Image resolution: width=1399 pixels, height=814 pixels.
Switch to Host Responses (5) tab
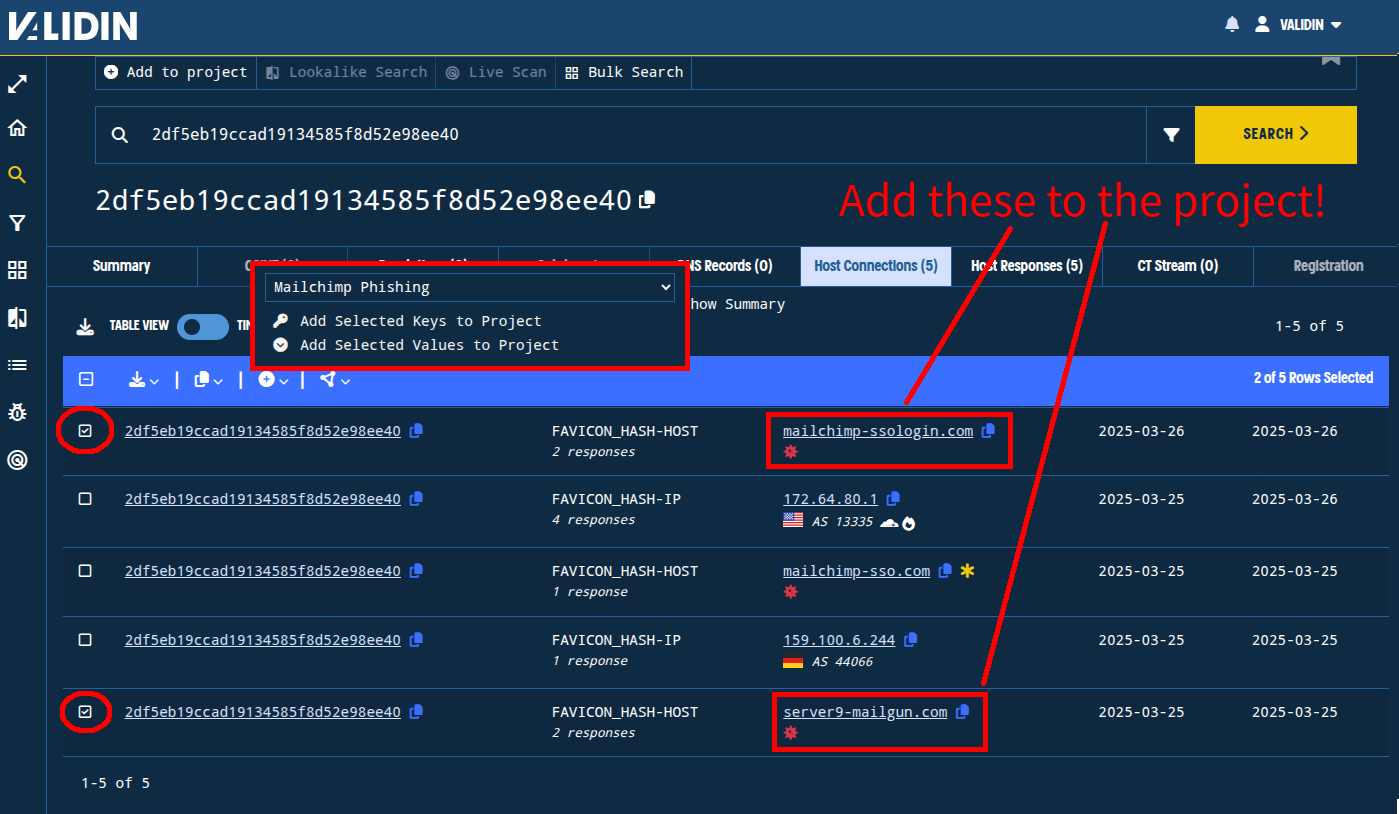coord(1027,266)
